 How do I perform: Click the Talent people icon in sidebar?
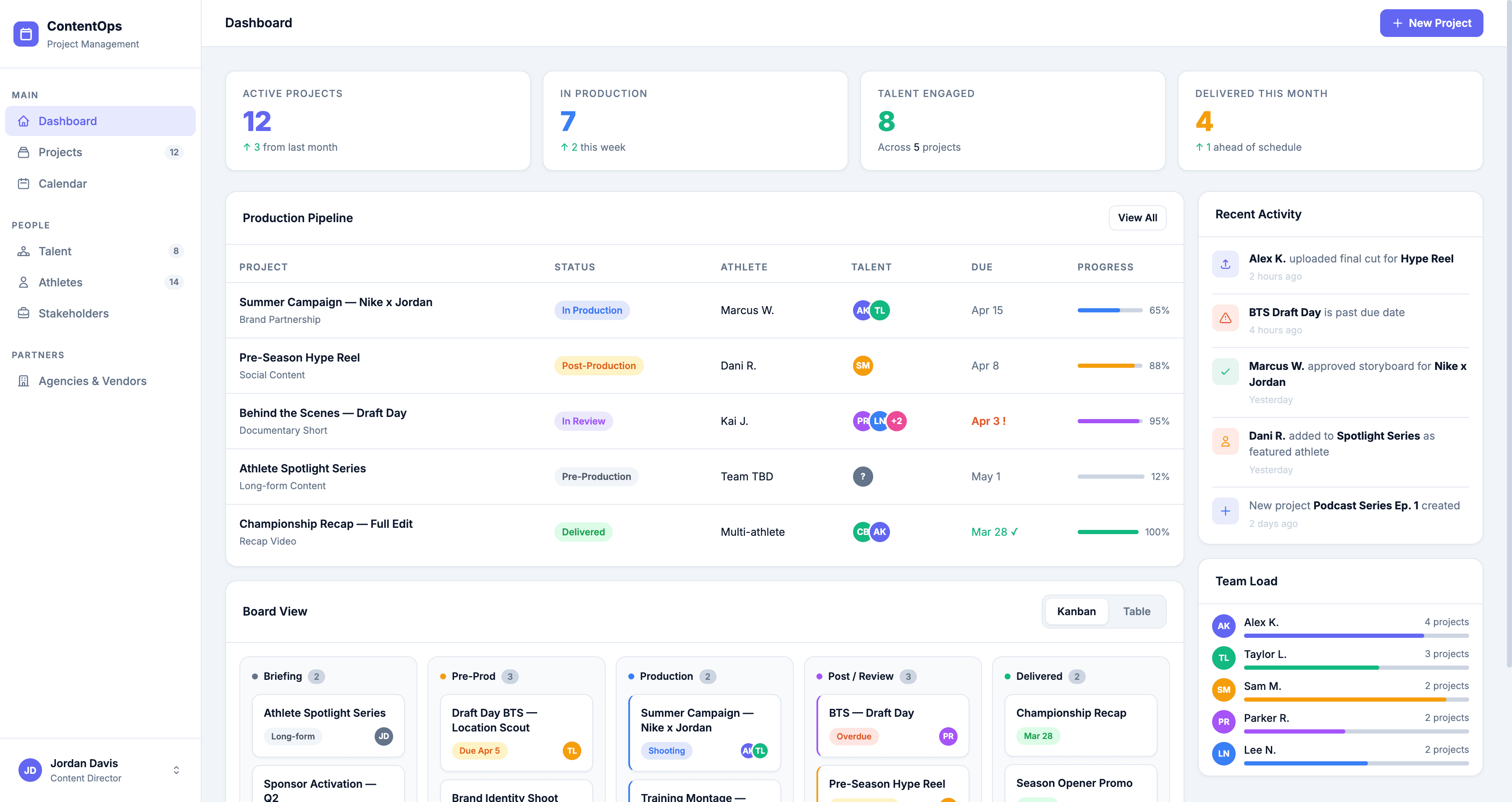coord(24,251)
